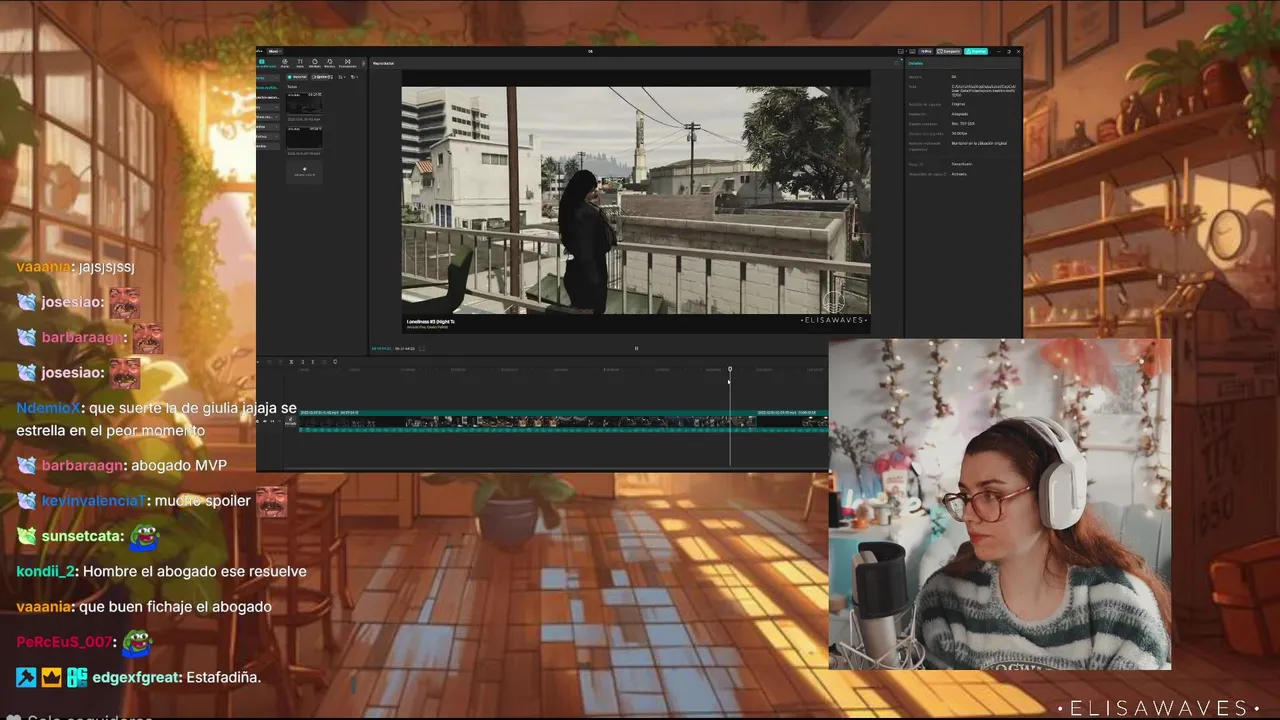Screen dimensions: 1280x720
Task: Open the Efectos tab in CapCut
Action: pos(329,63)
